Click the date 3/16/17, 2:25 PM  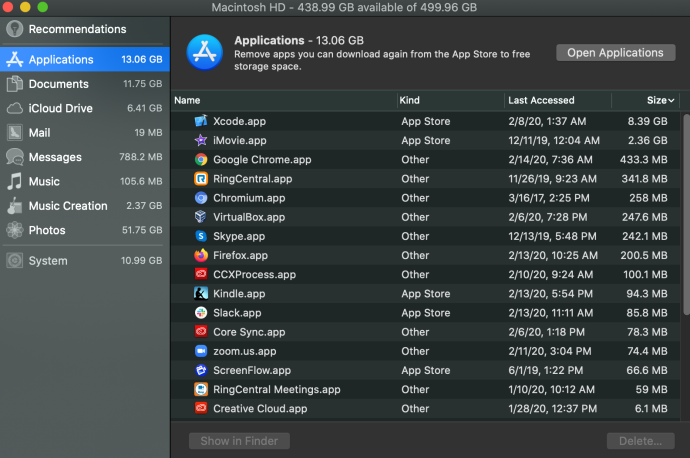[549, 198]
